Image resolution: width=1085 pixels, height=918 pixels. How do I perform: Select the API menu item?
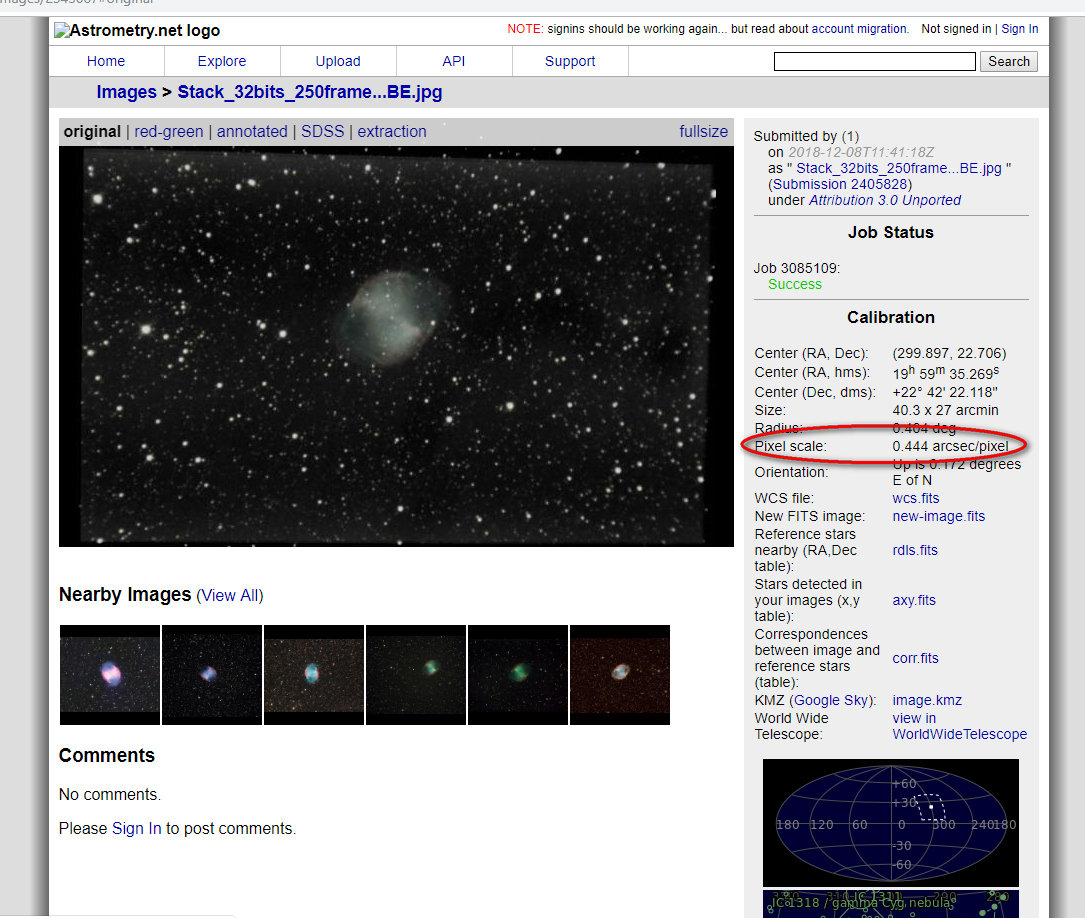click(x=453, y=61)
